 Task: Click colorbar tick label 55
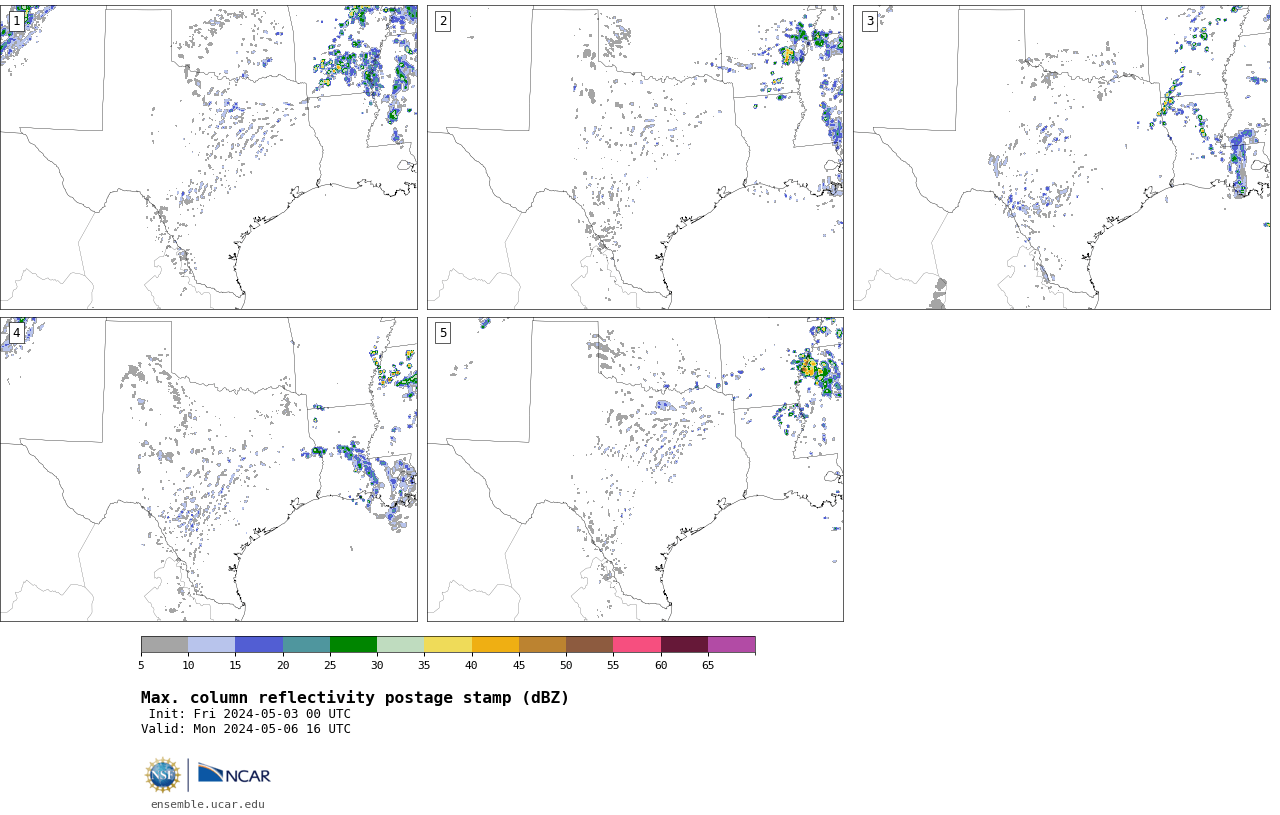(x=613, y=665)
